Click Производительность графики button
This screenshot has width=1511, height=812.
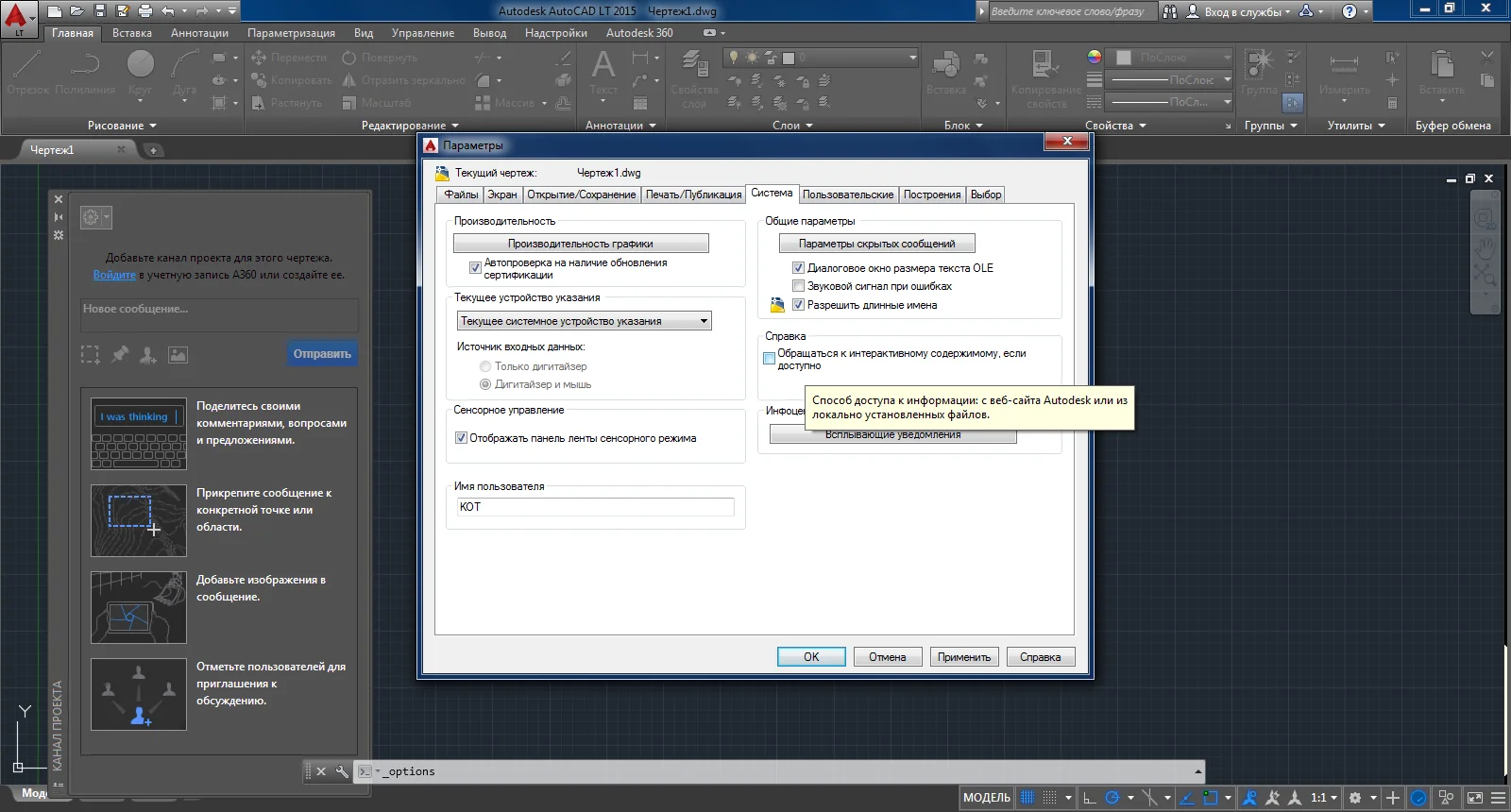click(581, 244)
